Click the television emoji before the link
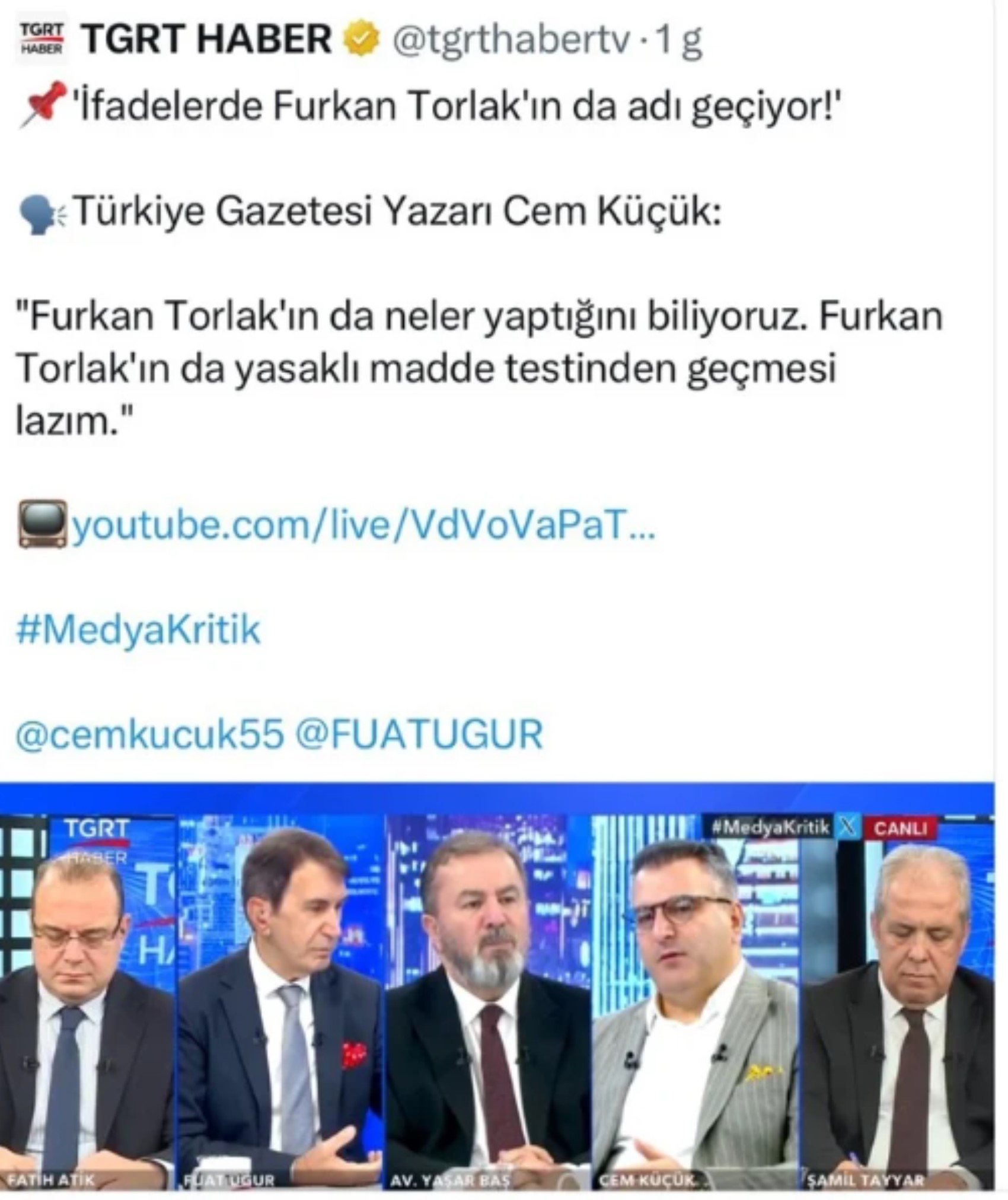The image size is (1008, 1200). 43,524
